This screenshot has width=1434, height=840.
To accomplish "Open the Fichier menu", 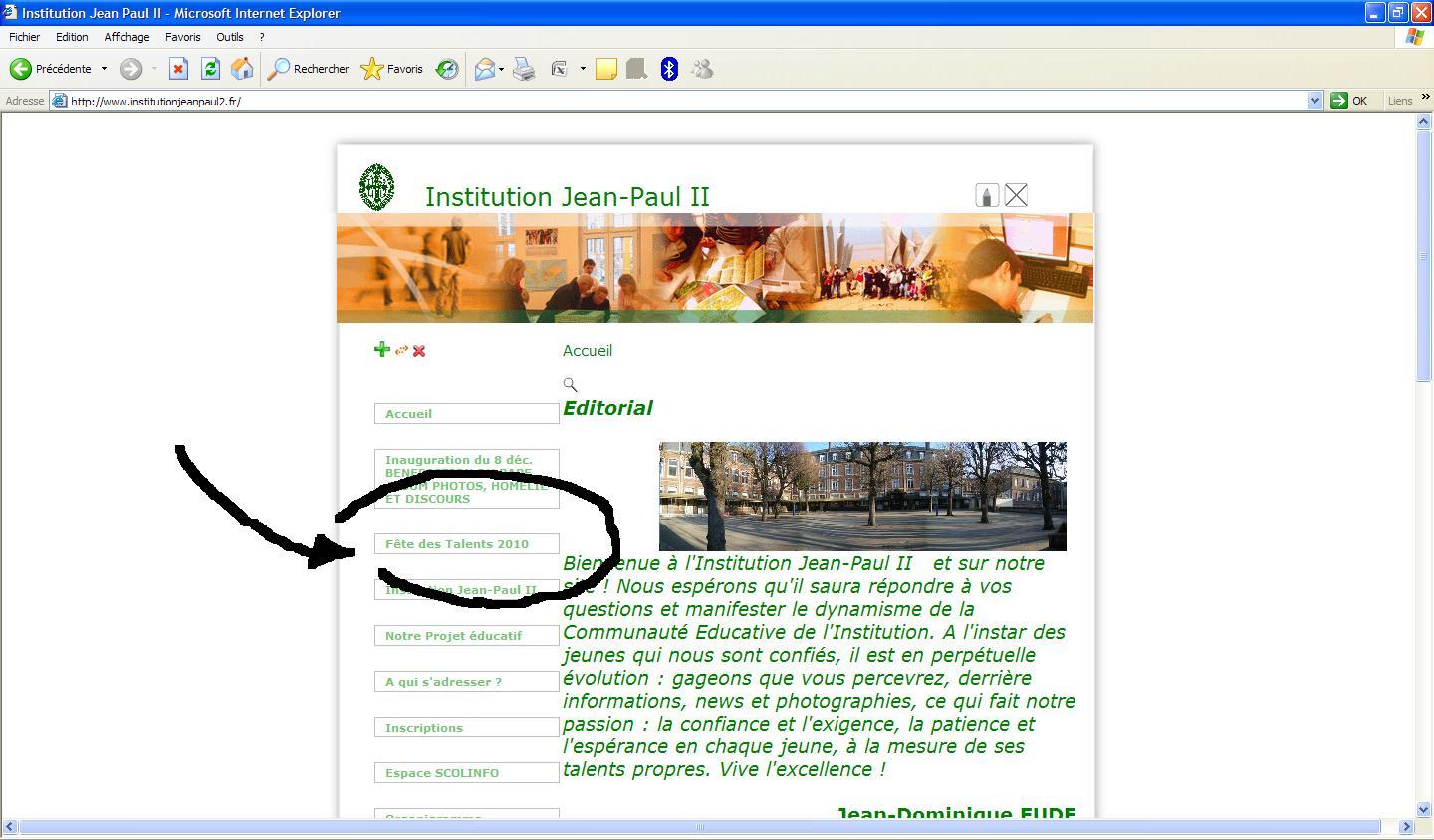I will click(25, 37).
